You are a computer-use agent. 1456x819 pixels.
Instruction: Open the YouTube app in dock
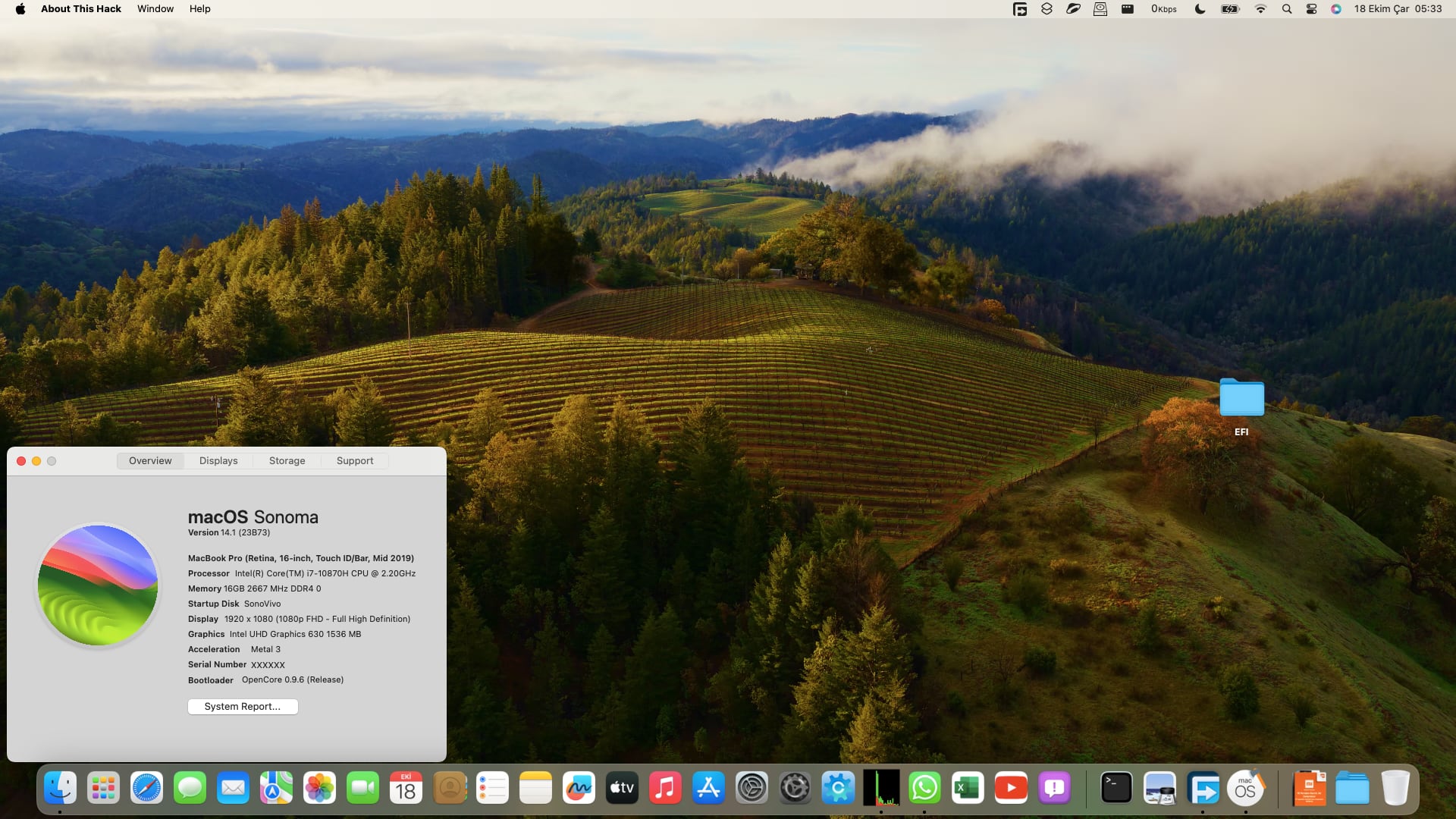coord(1011,788)
